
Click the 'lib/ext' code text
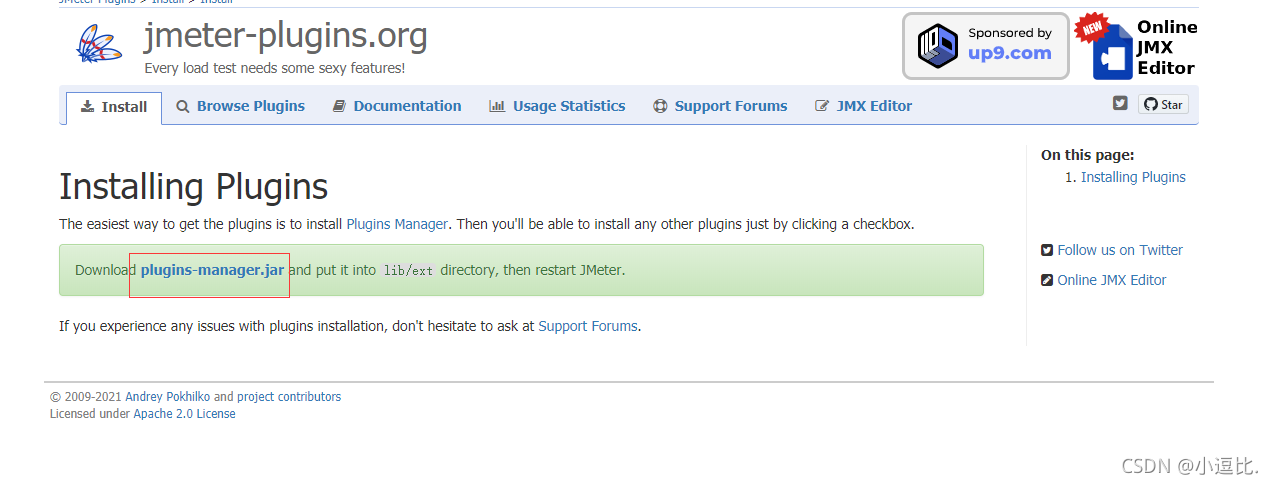click(x=408, y=271)
